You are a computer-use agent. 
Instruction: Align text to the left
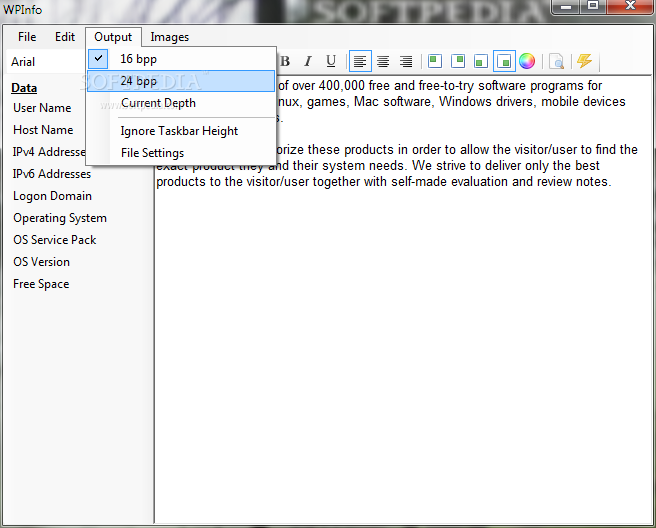(x=360, y=61)
